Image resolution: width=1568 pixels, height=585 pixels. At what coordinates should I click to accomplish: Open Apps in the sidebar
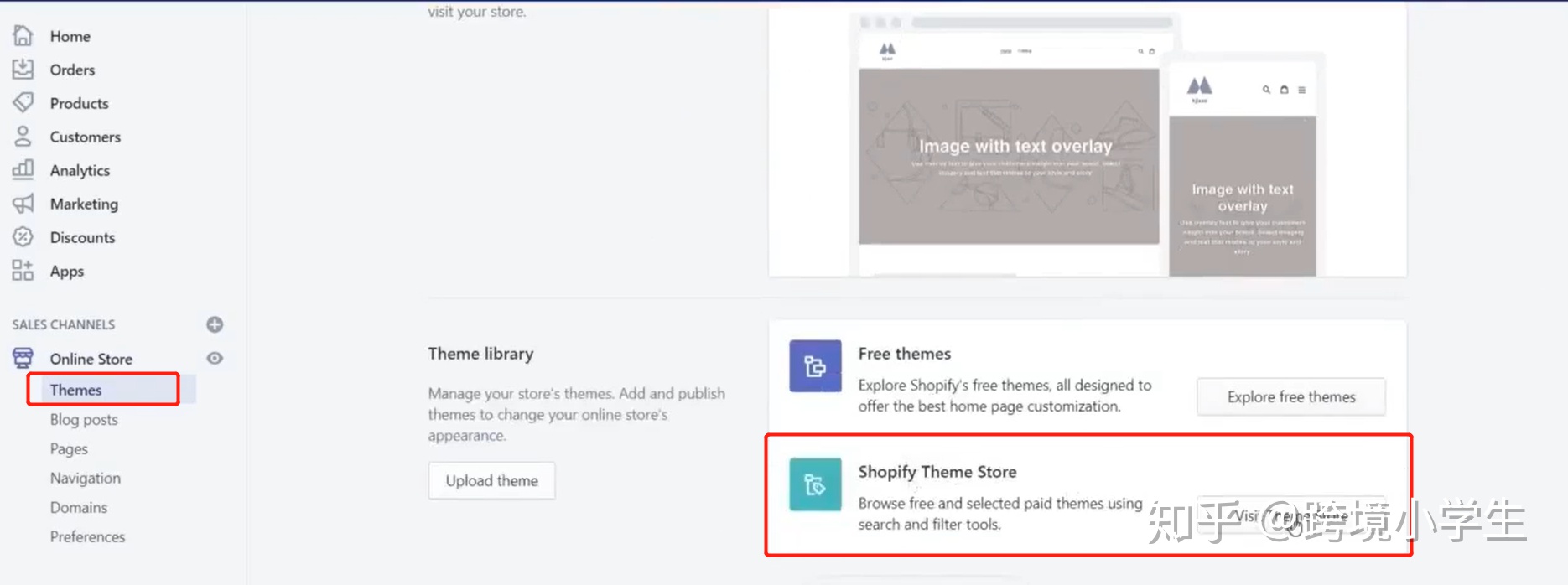67,271
